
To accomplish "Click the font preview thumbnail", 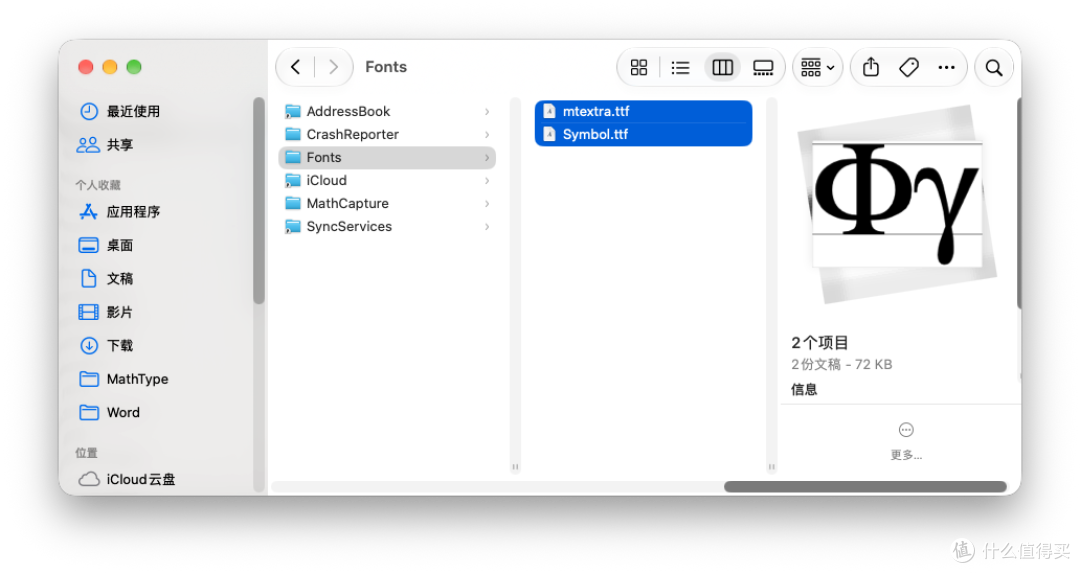I will coord(897,205).
